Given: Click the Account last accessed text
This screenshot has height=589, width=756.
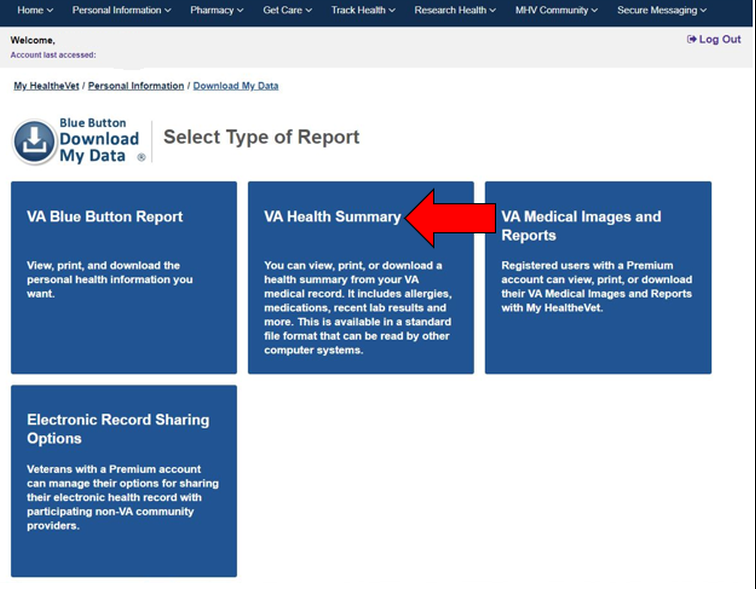Looking at the screenshot, I should click(x=53, y=55).
